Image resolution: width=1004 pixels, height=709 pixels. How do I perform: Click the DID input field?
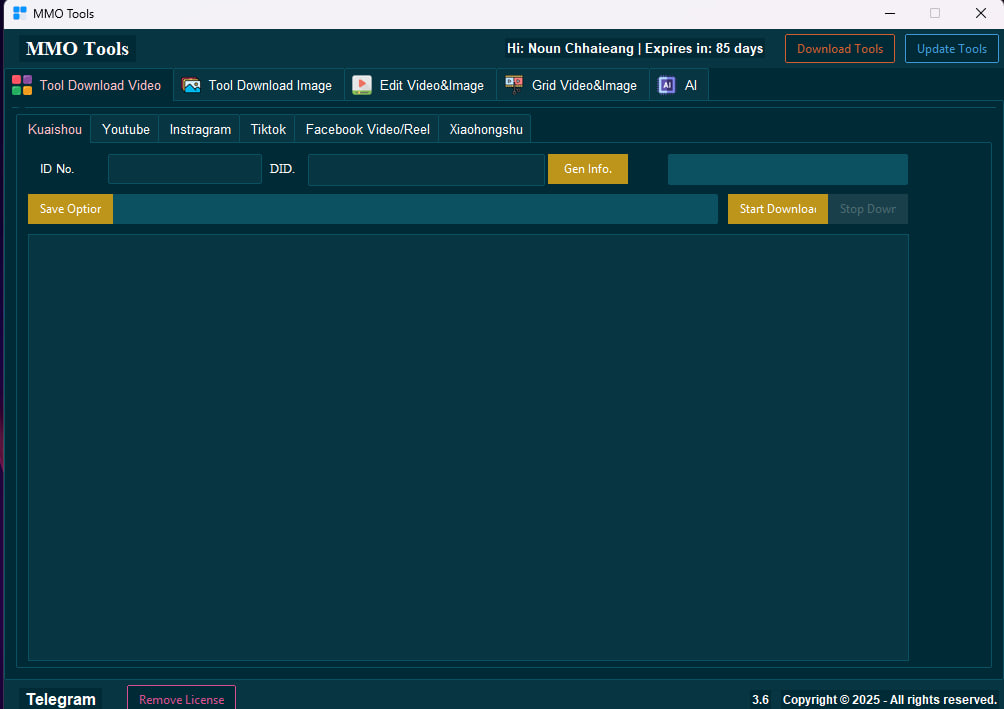[426, 169]
